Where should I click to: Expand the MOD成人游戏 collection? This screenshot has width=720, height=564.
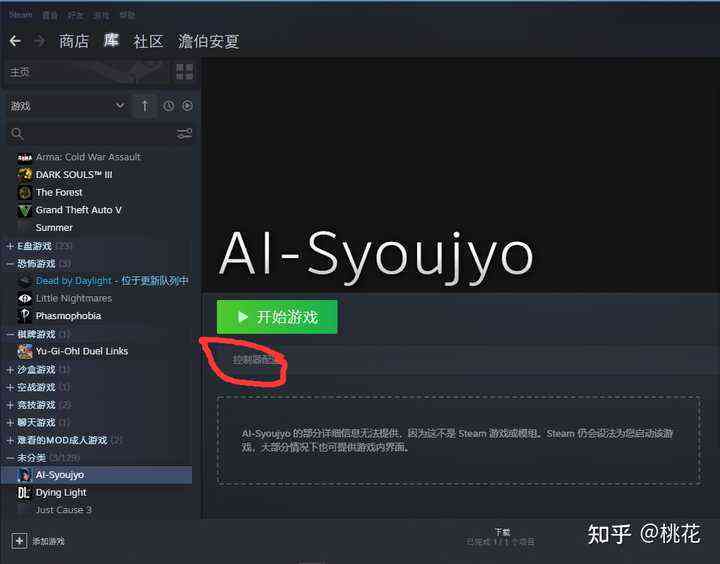tap(10, 440)
